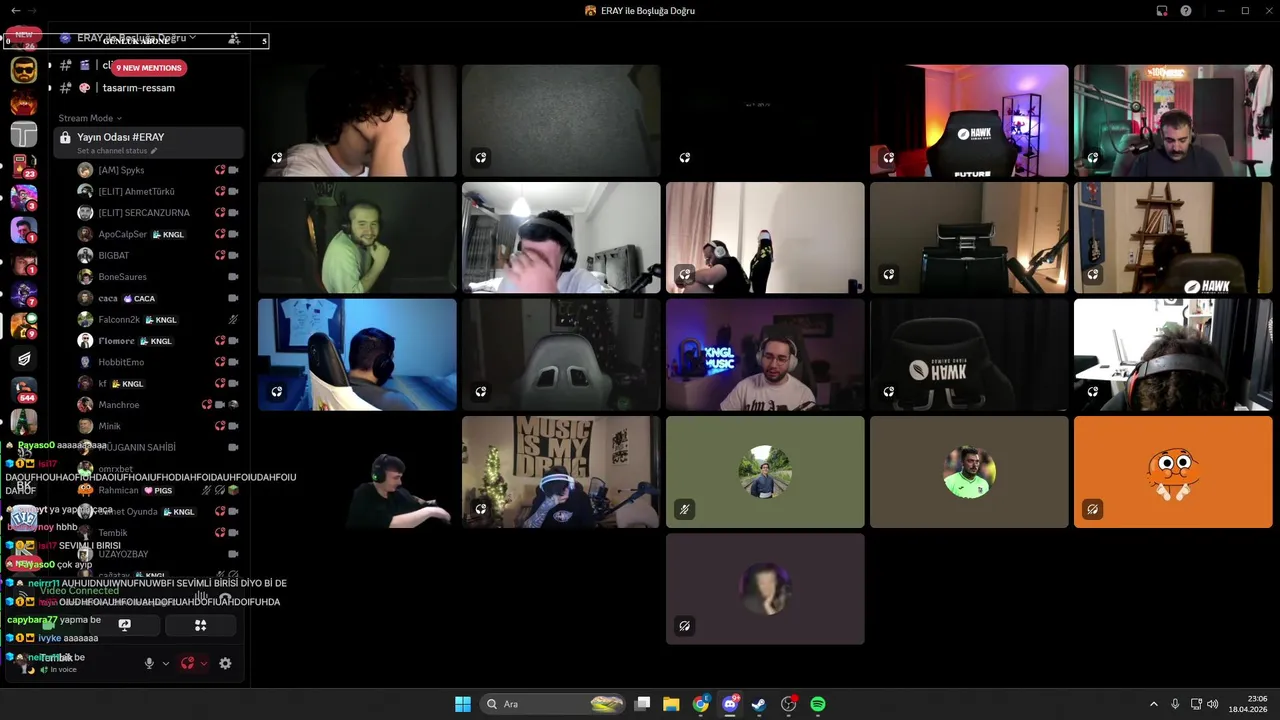The image size is (1280, 720).
Task: Open OBS Studio from the taskbar
Action: point(789,704)
